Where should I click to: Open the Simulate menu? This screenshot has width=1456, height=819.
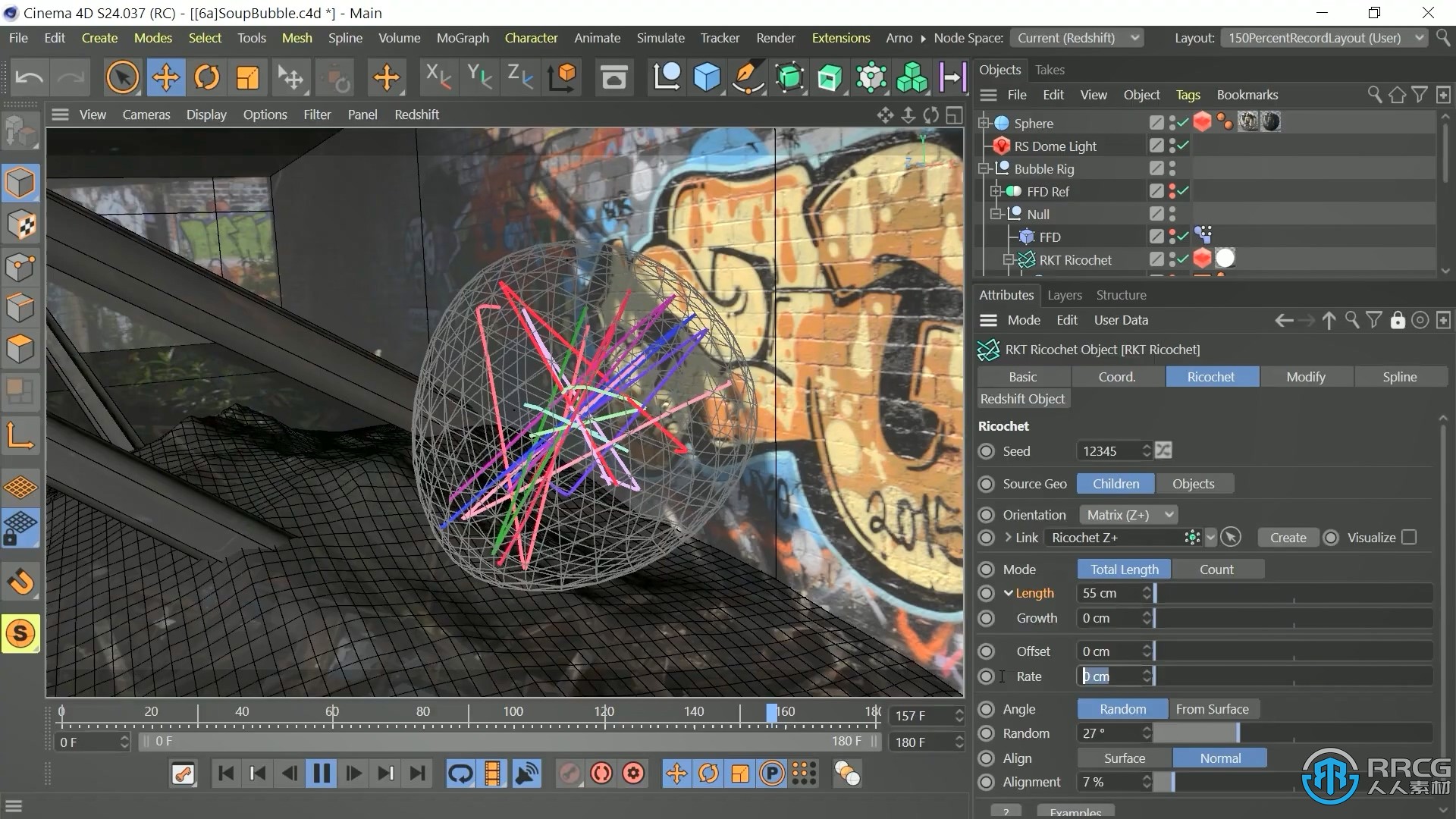point(661,38)
